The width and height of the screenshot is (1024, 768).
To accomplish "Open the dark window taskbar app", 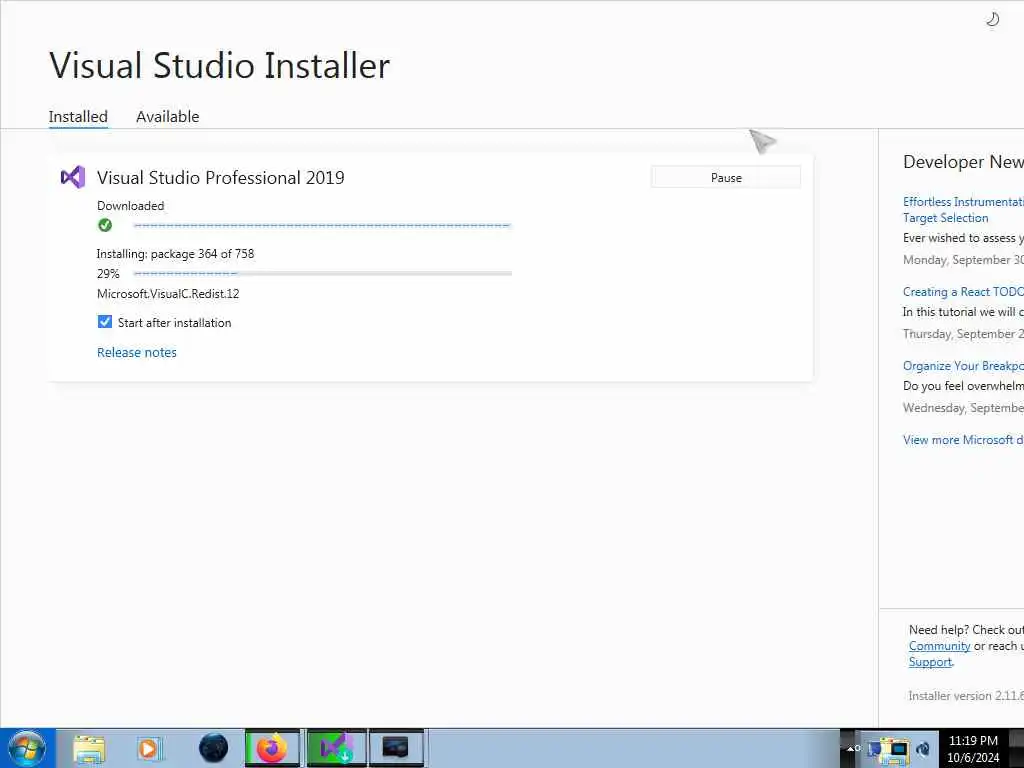I will (x=396, y=748).
